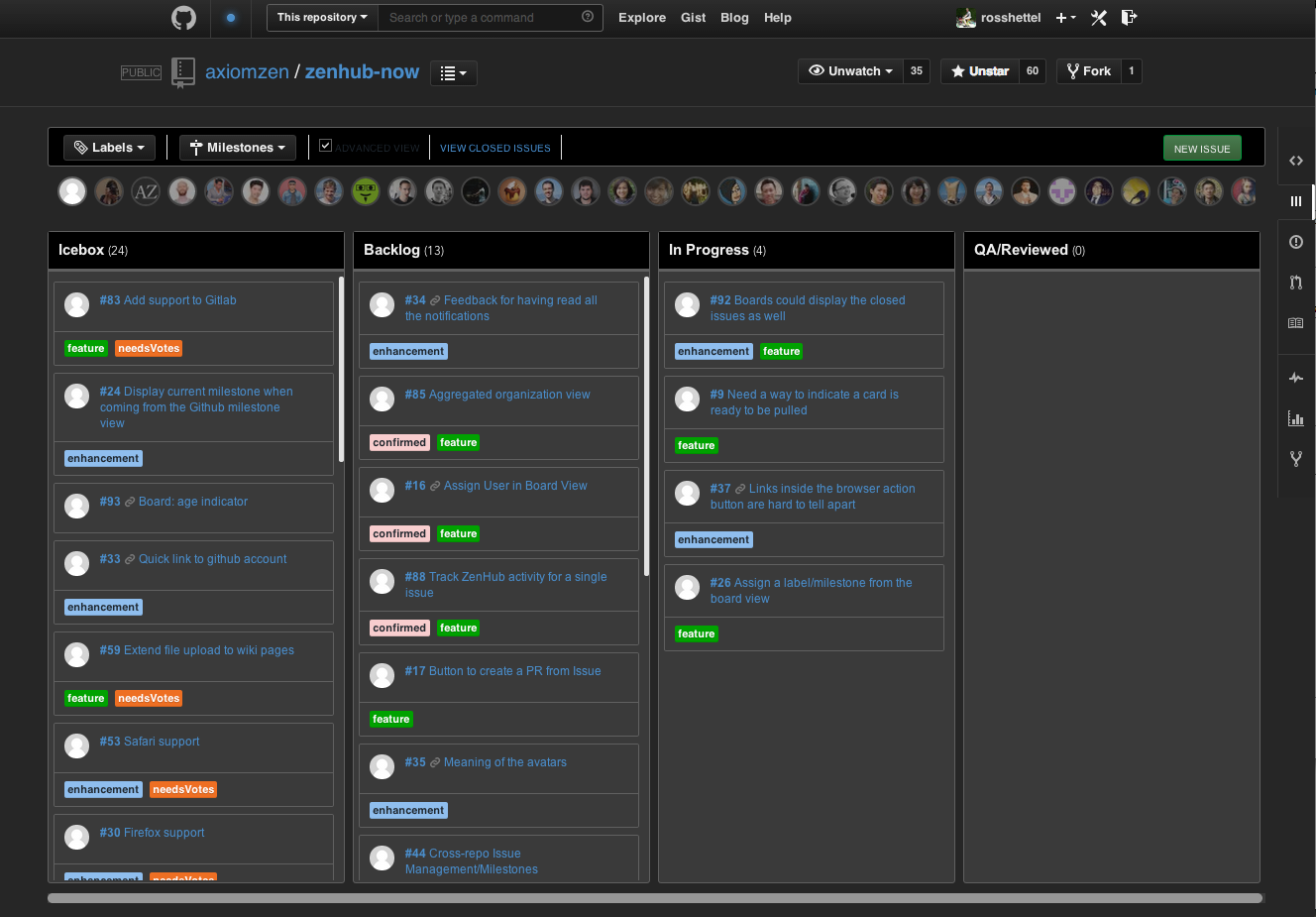This screenshot has width=1316, height=917.
Task: Click the avatar on the #83 card
Action: coord(77,304)
